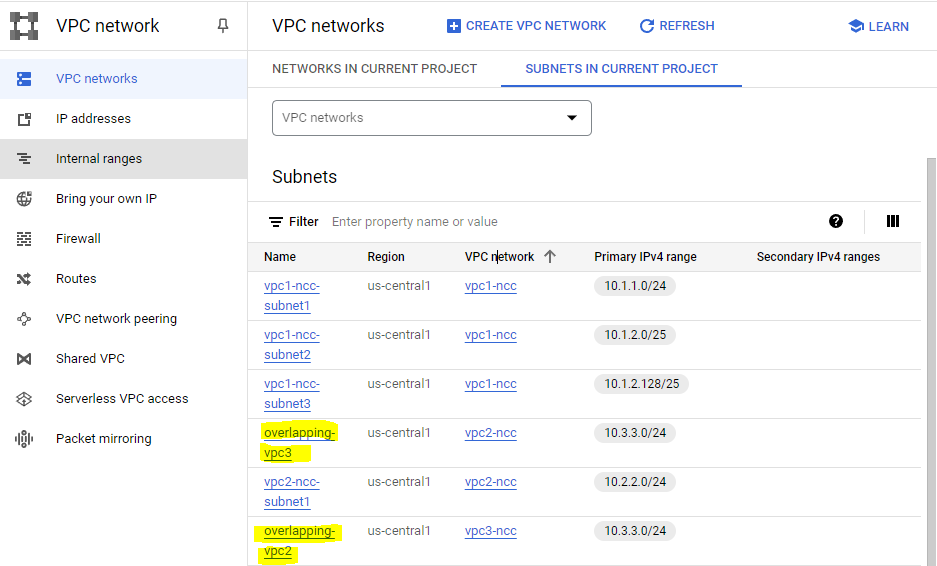
Task: Go to VPC networks in sidebar
Action: coord(123,79)
